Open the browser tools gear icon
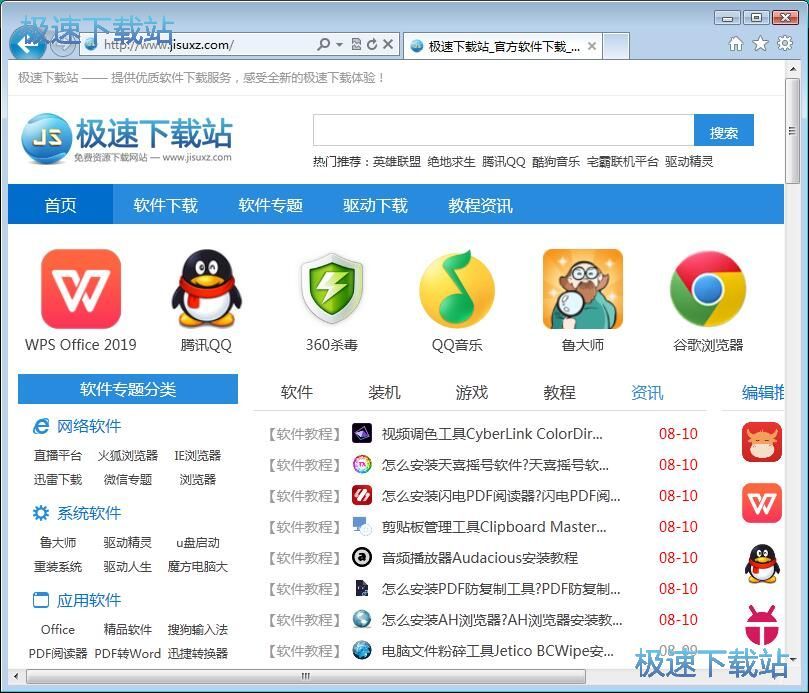Image resolution: width=809 pixels, height=693 pixels. (785, 43)
